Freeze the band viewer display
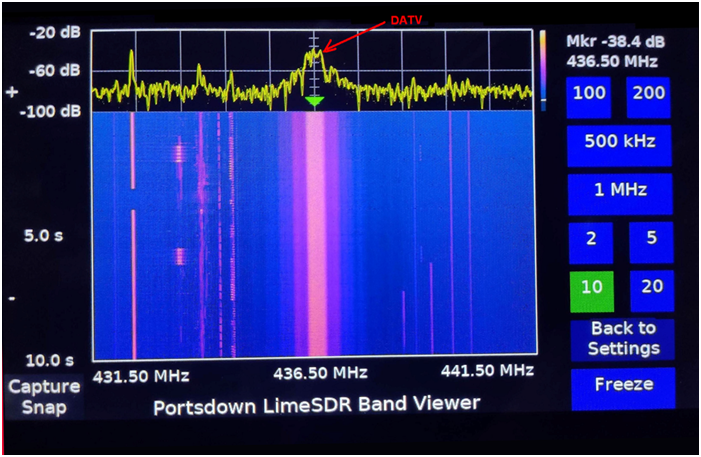The height and width of the screenshot is (457, 701). [x=623, y=387]
